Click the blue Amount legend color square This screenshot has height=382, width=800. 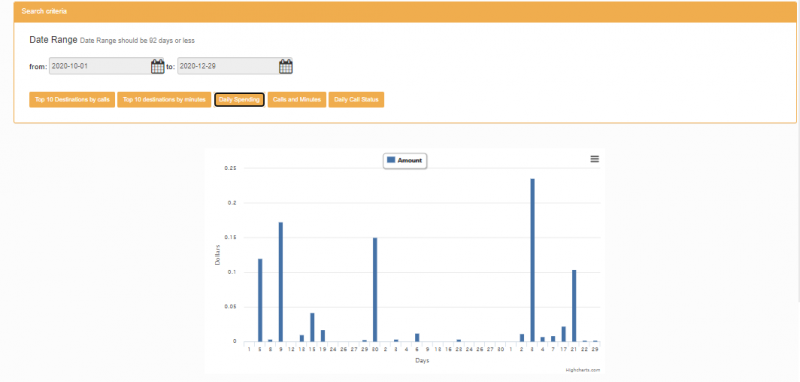(x=391, y=160)
